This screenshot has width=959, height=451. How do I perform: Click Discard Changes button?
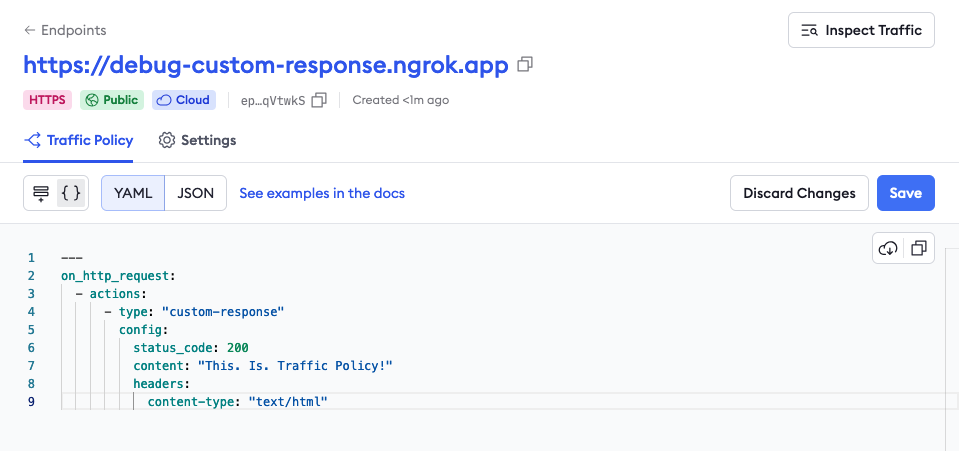799,193
